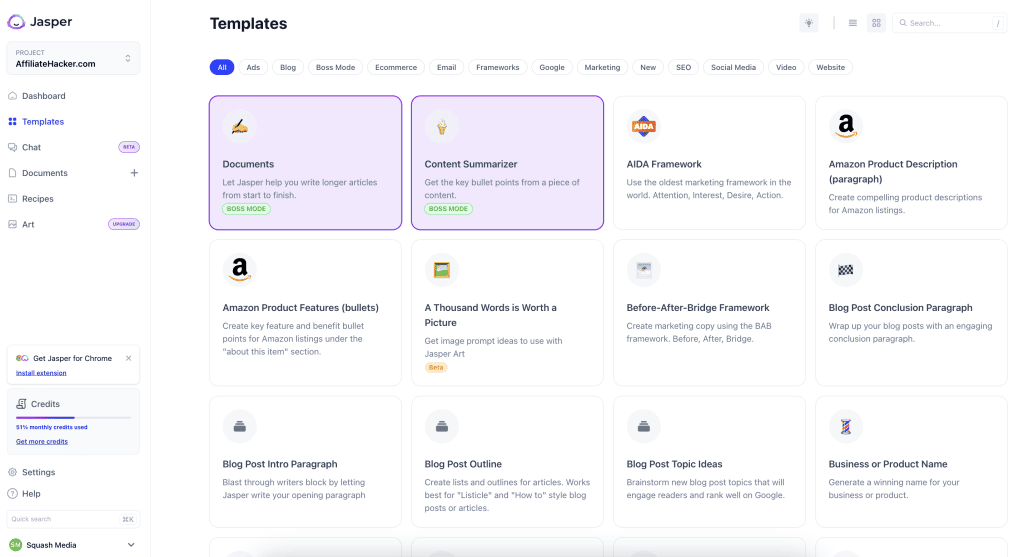
Task: Filter templates by Marketing
Action: [x=602, y=67]
